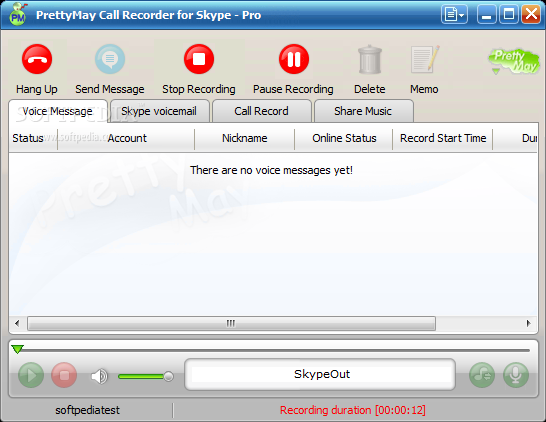
Task: Sort by the Record Start Time column
Action: point(443,138)
